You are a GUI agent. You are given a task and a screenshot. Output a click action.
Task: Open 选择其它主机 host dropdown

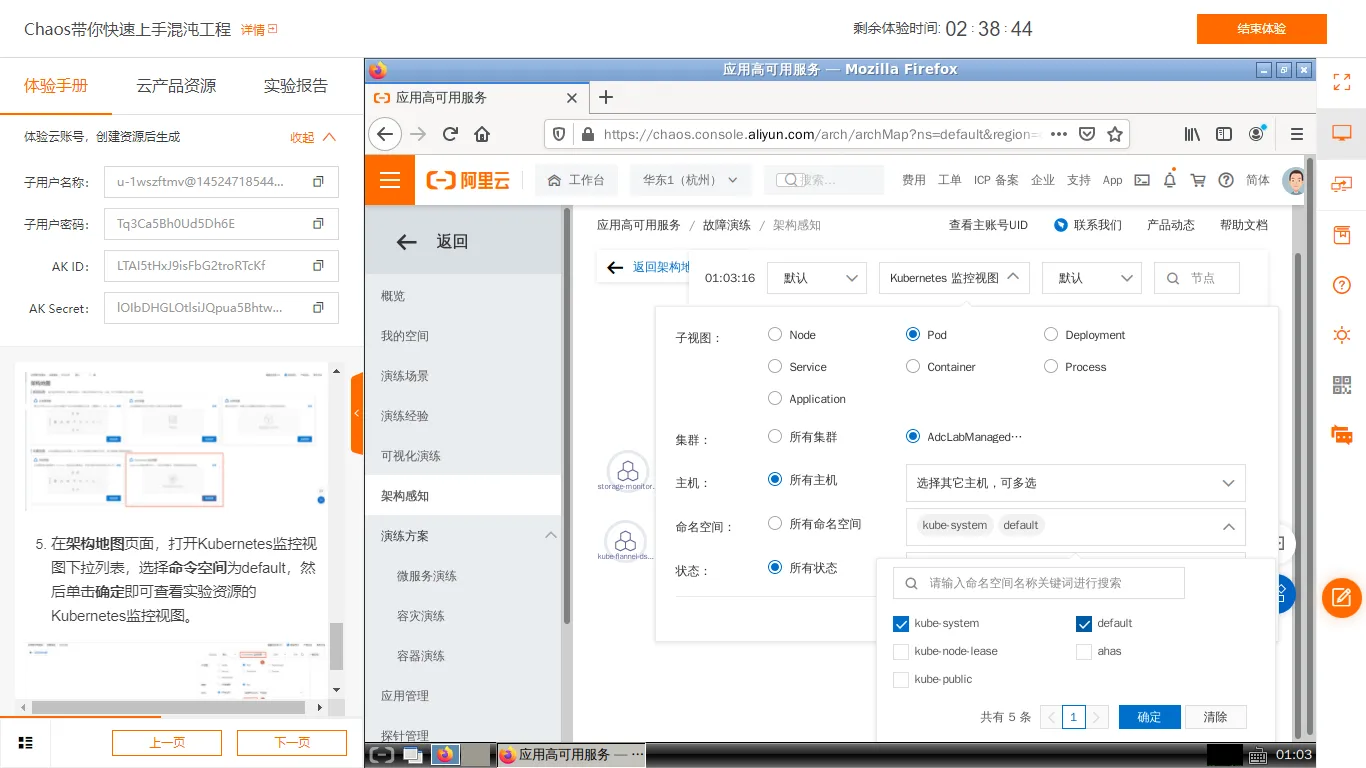click(1076, 483)
